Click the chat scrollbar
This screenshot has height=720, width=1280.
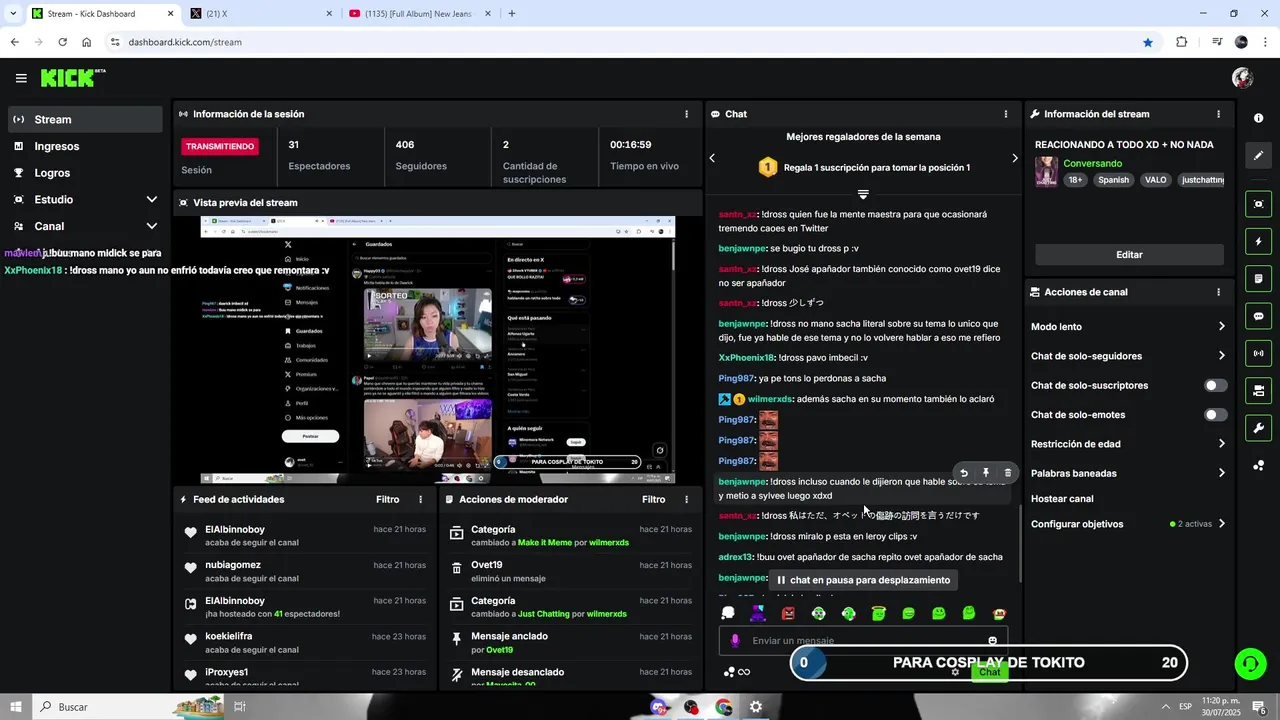[x=1020, y=545]
